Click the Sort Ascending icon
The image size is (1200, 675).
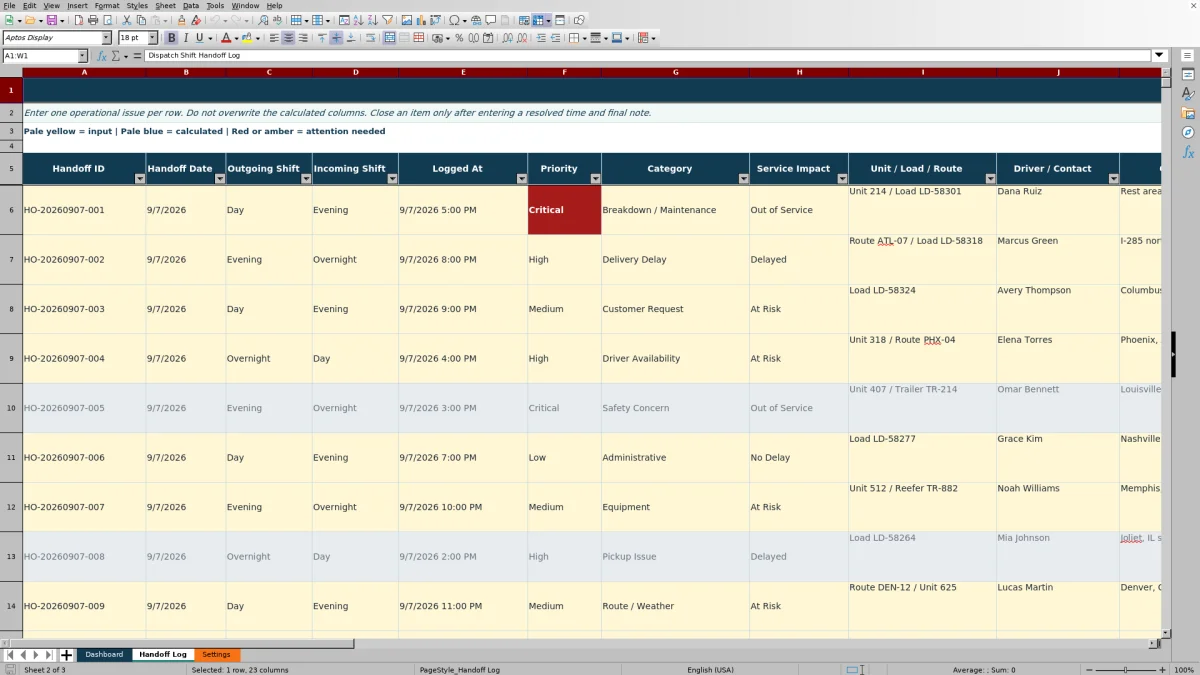(x=358, y=20)
